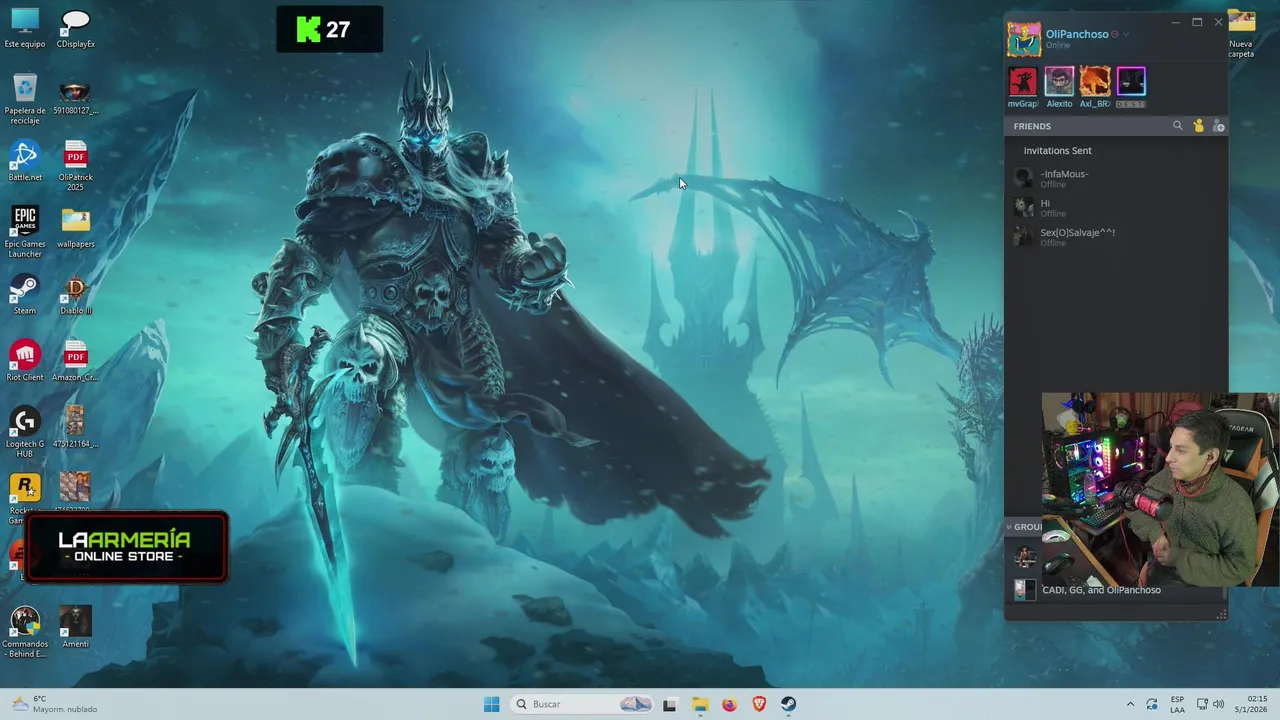Image resolution: width=1280 pixels, height=720 pixels.
Task: Open network settings tray icon
Action: coord(1202,704)
